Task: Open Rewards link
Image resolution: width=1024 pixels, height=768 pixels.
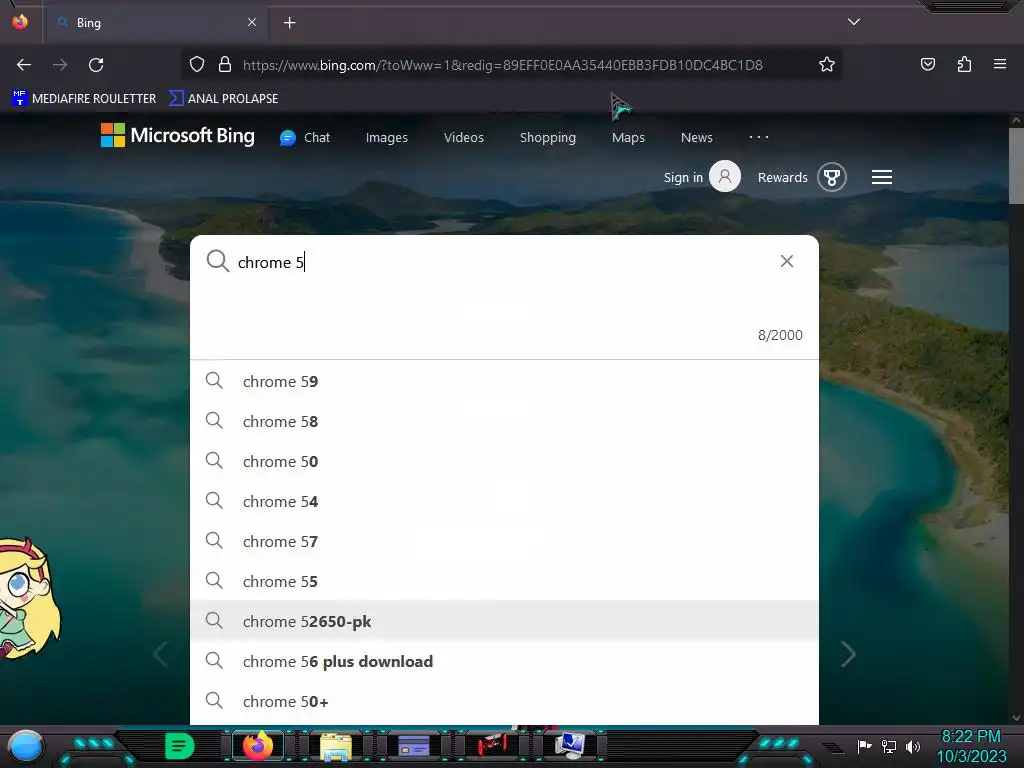Action: (x=782, y=178)
